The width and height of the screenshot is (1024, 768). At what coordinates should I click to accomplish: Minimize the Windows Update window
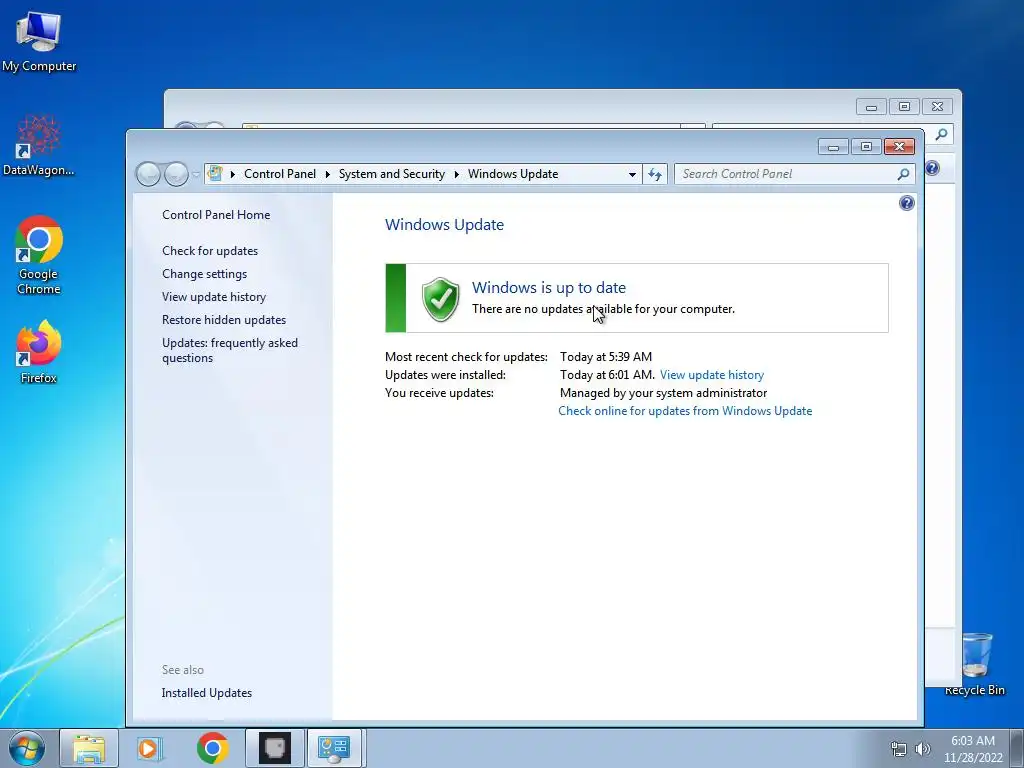(833, 147)
